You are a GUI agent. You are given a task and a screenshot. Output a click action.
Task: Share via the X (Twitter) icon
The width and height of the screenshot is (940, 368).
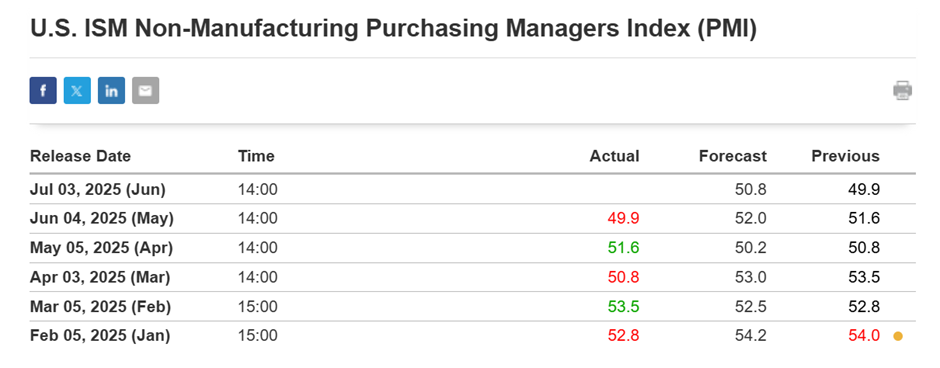[77, 91]
